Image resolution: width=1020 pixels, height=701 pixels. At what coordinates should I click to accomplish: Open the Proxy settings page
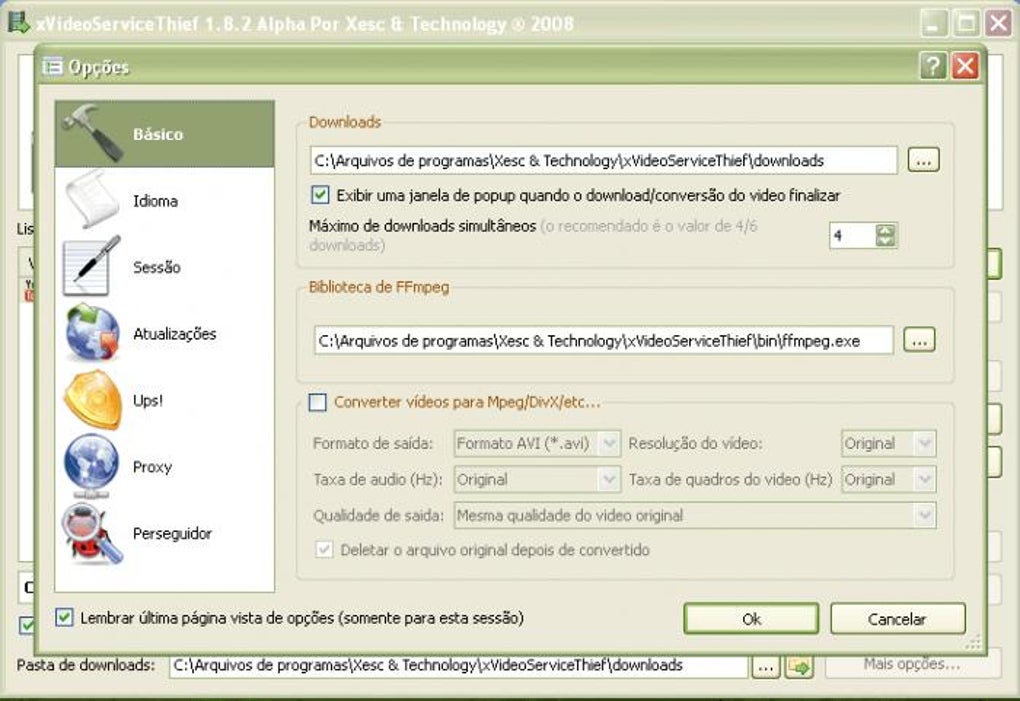[x=165, y=467]
